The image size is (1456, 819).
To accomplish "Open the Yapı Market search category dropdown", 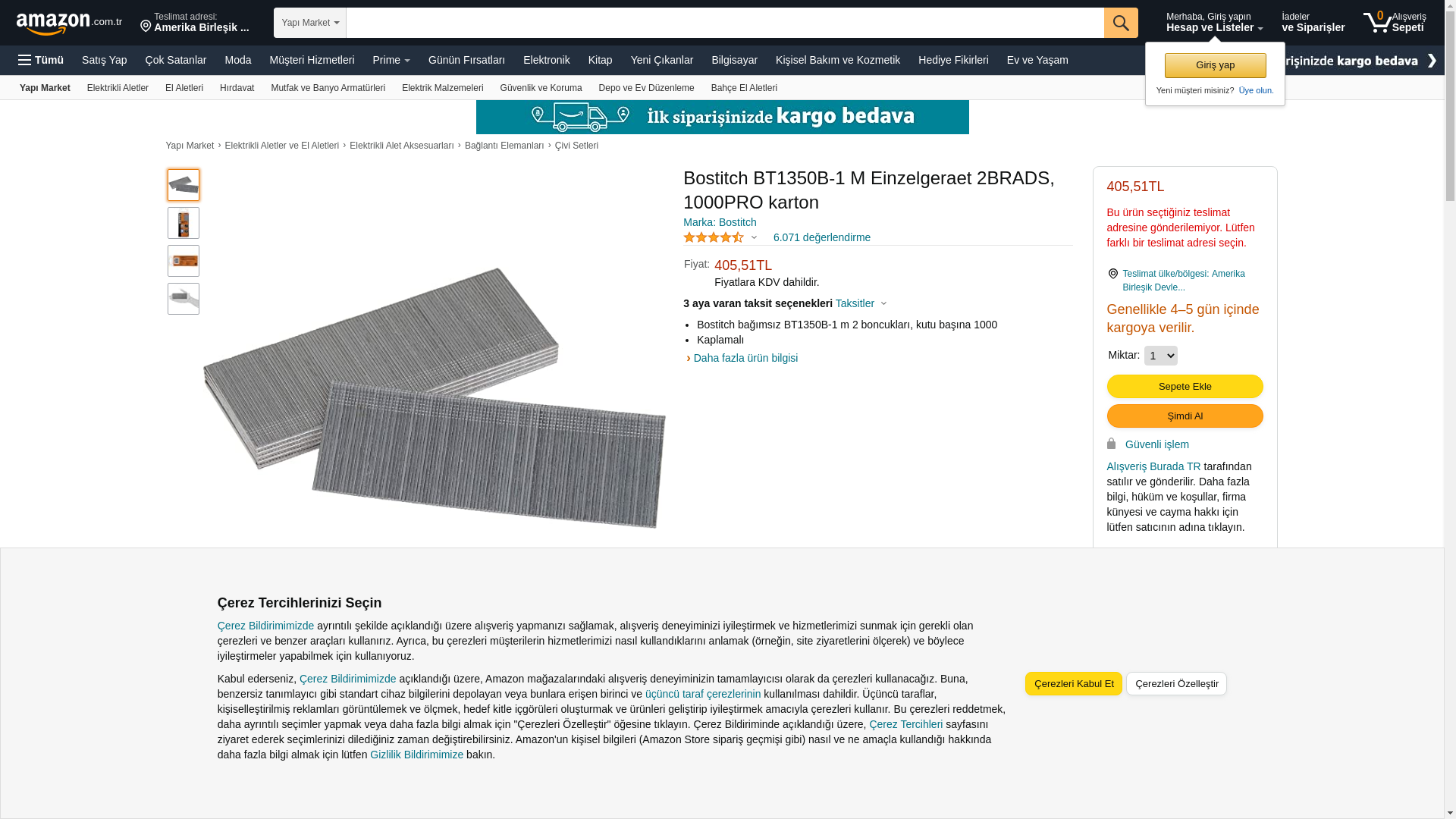I will pyautogui.click(x=310, y=23).
